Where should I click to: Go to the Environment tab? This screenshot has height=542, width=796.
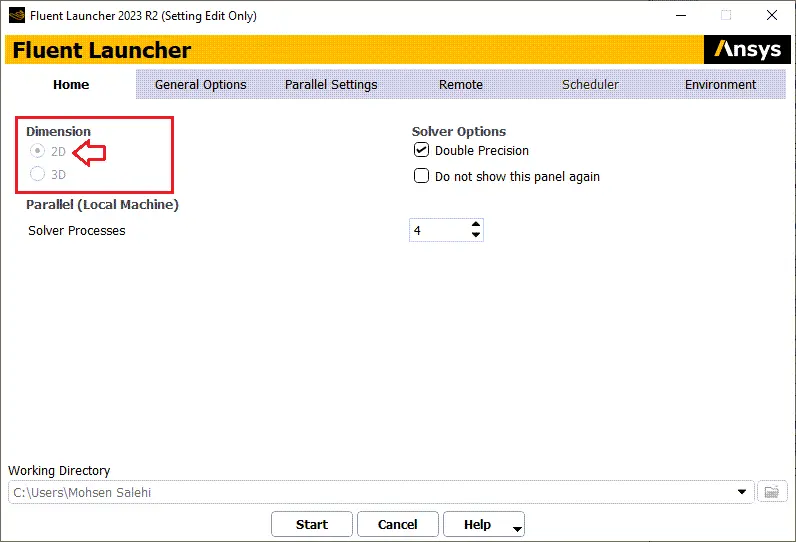point(720,84)
